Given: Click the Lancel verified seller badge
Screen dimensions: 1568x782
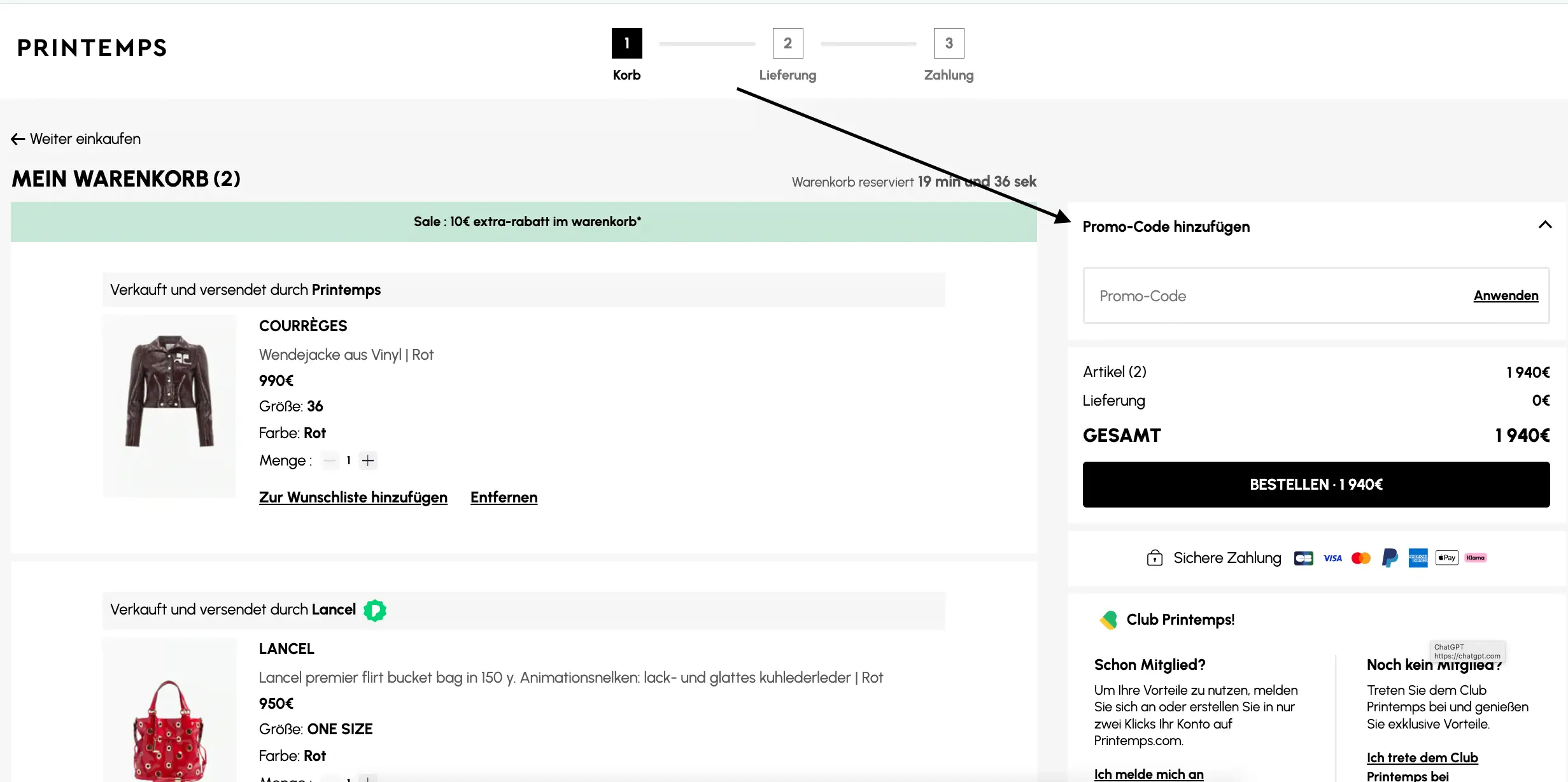Looking at the screenshot, I should click(x=375, y=610).
